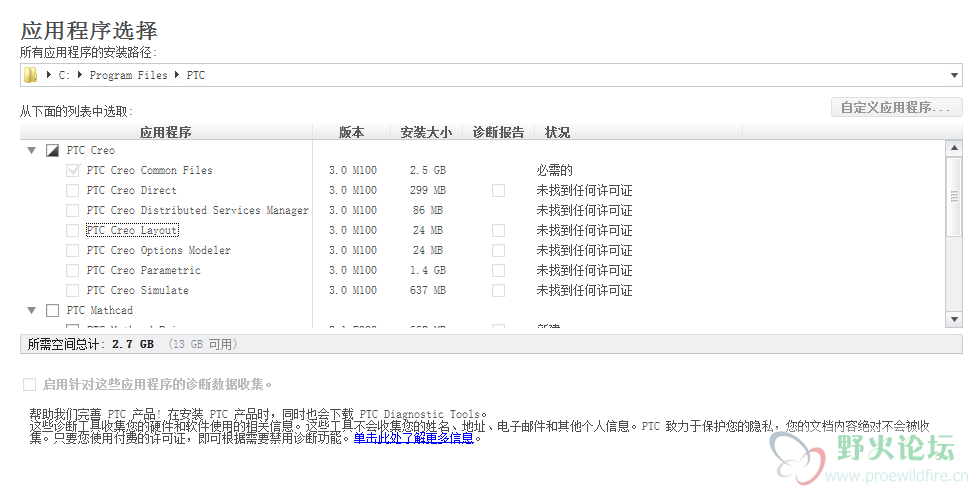Check PTC Creo Options Modeler box
Screen dimensions: 978x494
pyautogui.click(x=73, y=250)
